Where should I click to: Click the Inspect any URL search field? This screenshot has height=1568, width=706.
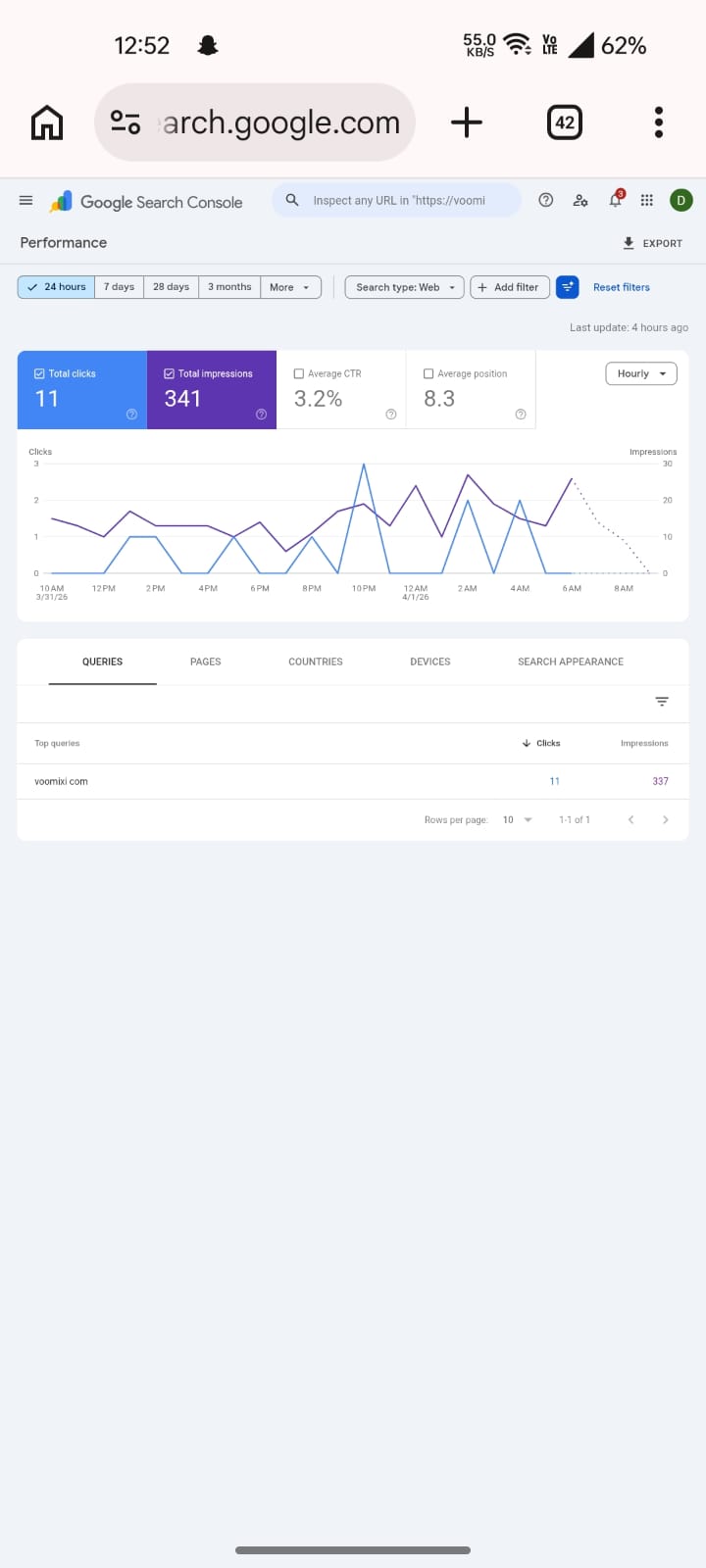(x=397, y=200)
